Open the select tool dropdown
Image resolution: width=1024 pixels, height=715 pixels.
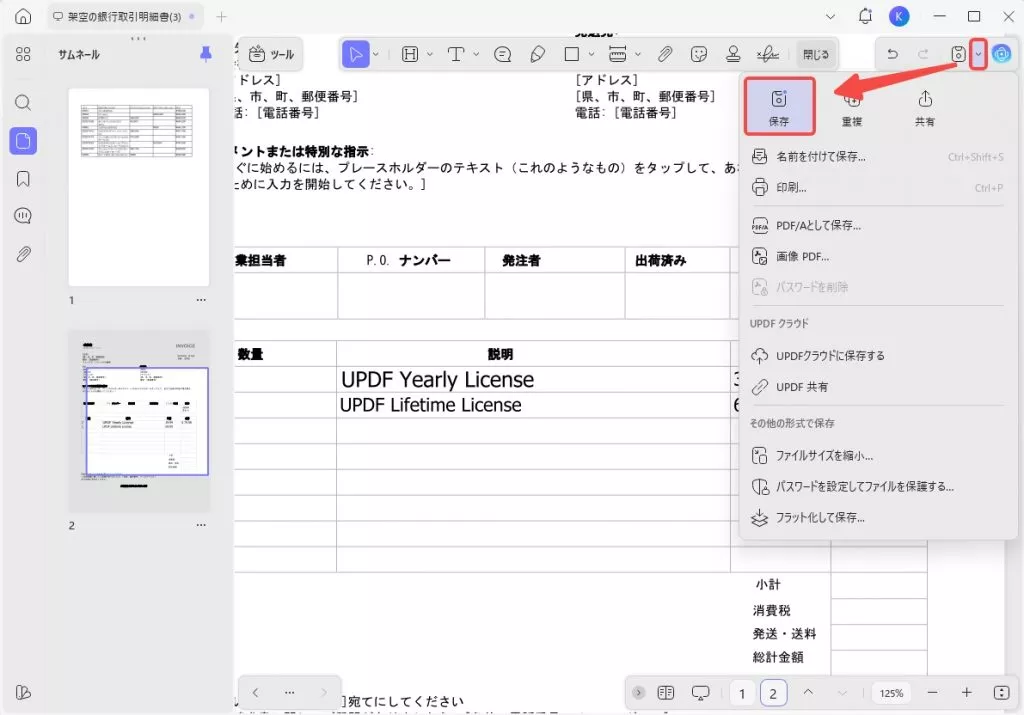coord(375,54)
